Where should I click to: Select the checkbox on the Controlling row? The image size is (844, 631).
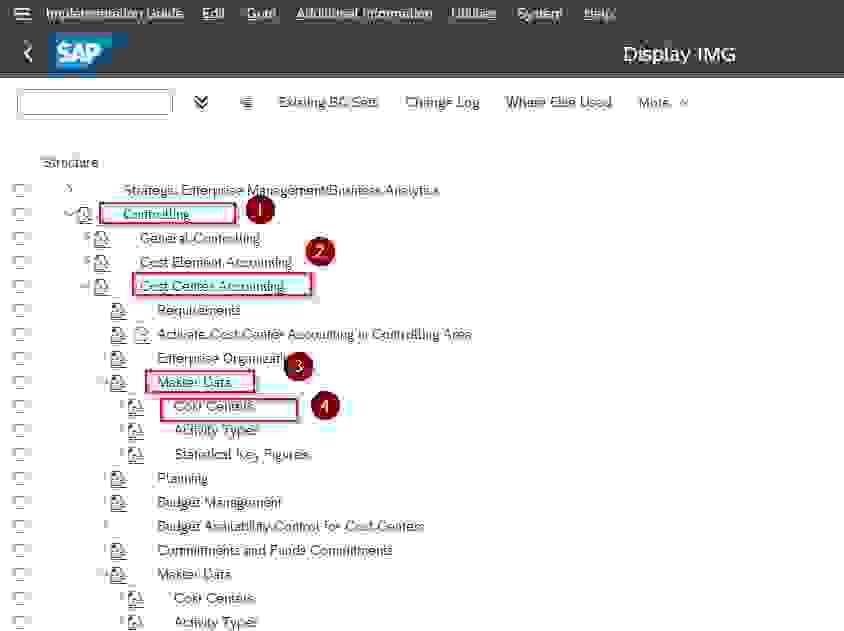tap(22, 212)
